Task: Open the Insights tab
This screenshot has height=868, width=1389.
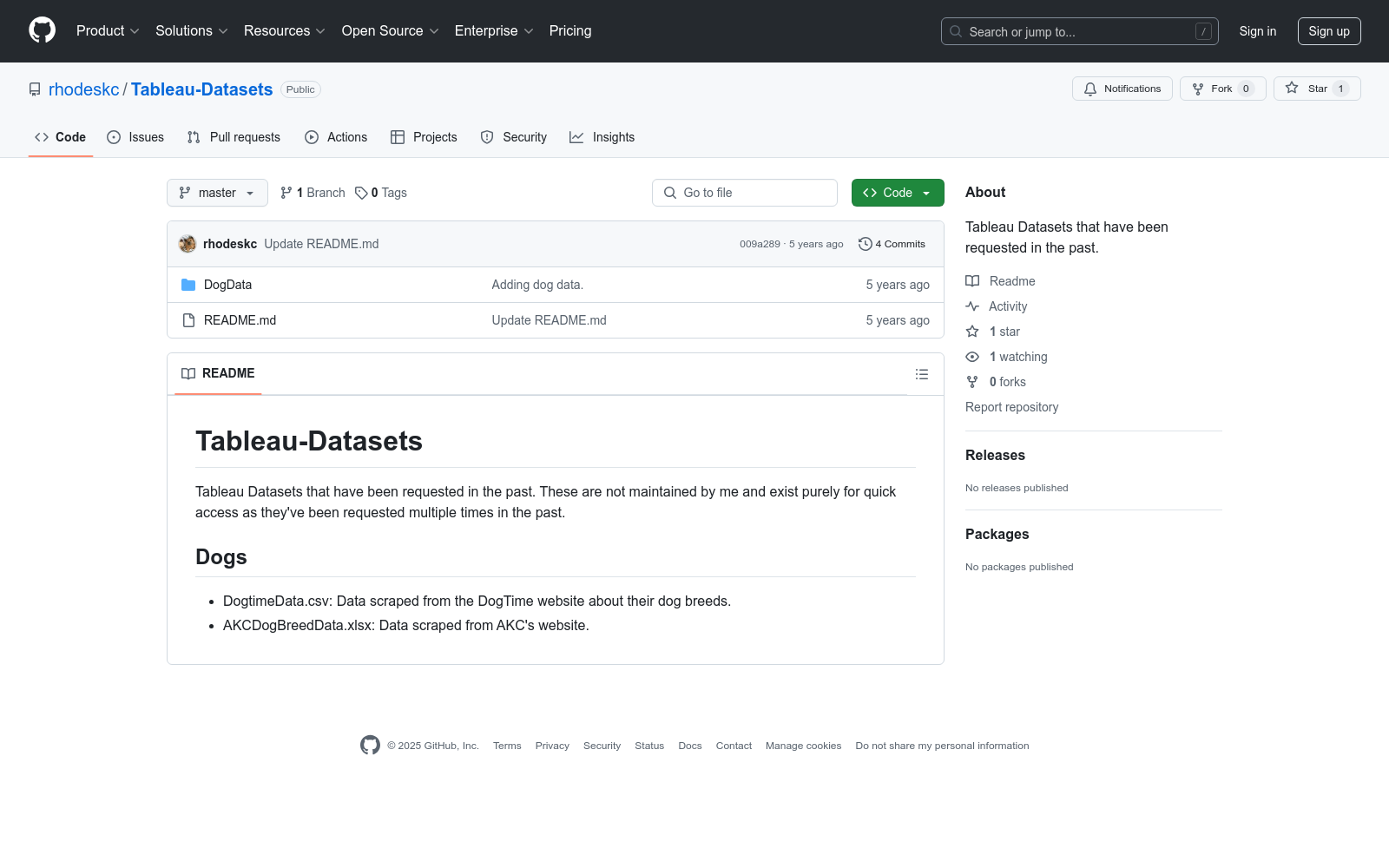Action: click(x=602, y=137)
